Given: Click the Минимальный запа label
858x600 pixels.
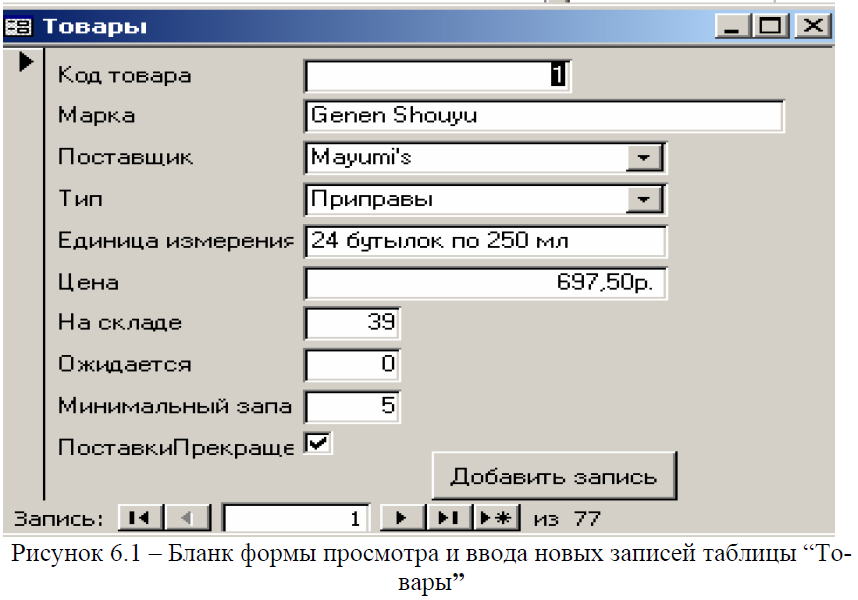Looking at the screenshot, I should 175,406.
